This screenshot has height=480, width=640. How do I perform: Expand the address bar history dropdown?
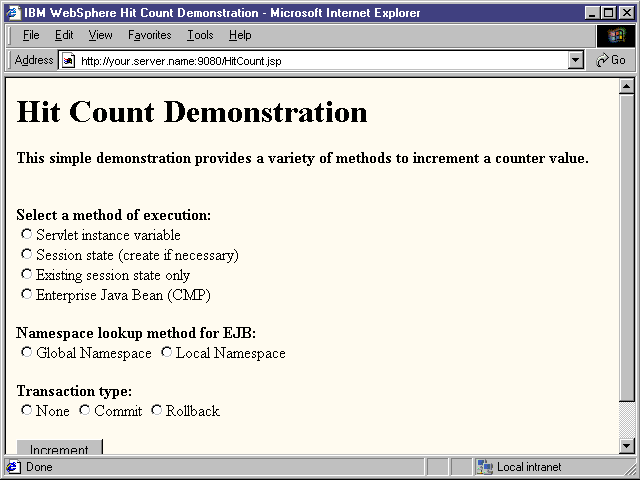tap(576, 60)
